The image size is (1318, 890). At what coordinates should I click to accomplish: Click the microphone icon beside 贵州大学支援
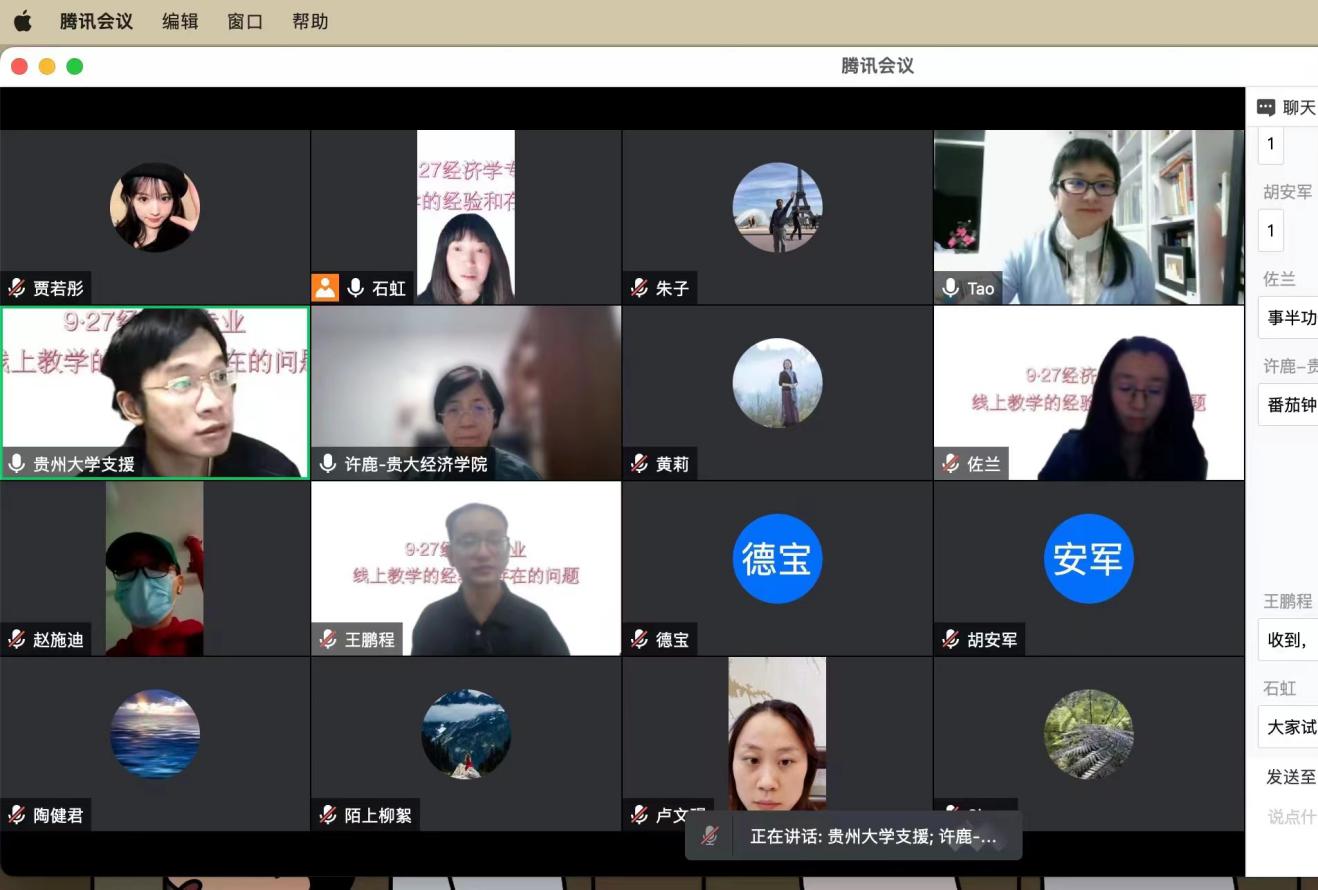pyautogui.click(x=17, y=463)
